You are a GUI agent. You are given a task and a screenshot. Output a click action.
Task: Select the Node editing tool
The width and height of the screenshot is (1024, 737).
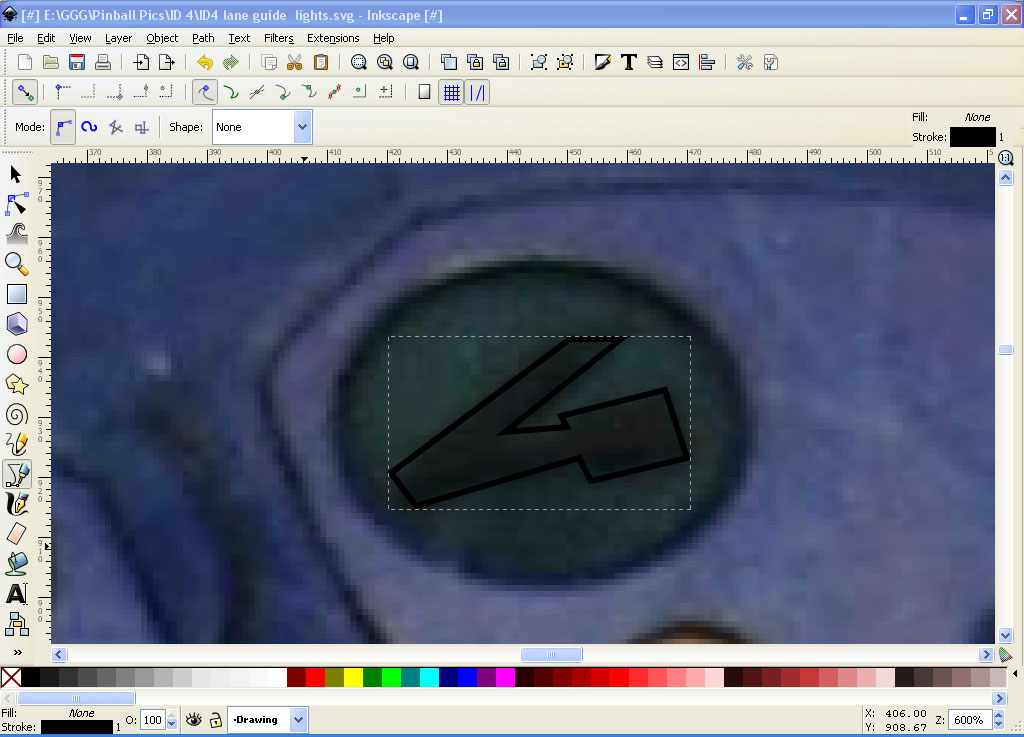tap(17, 204)
